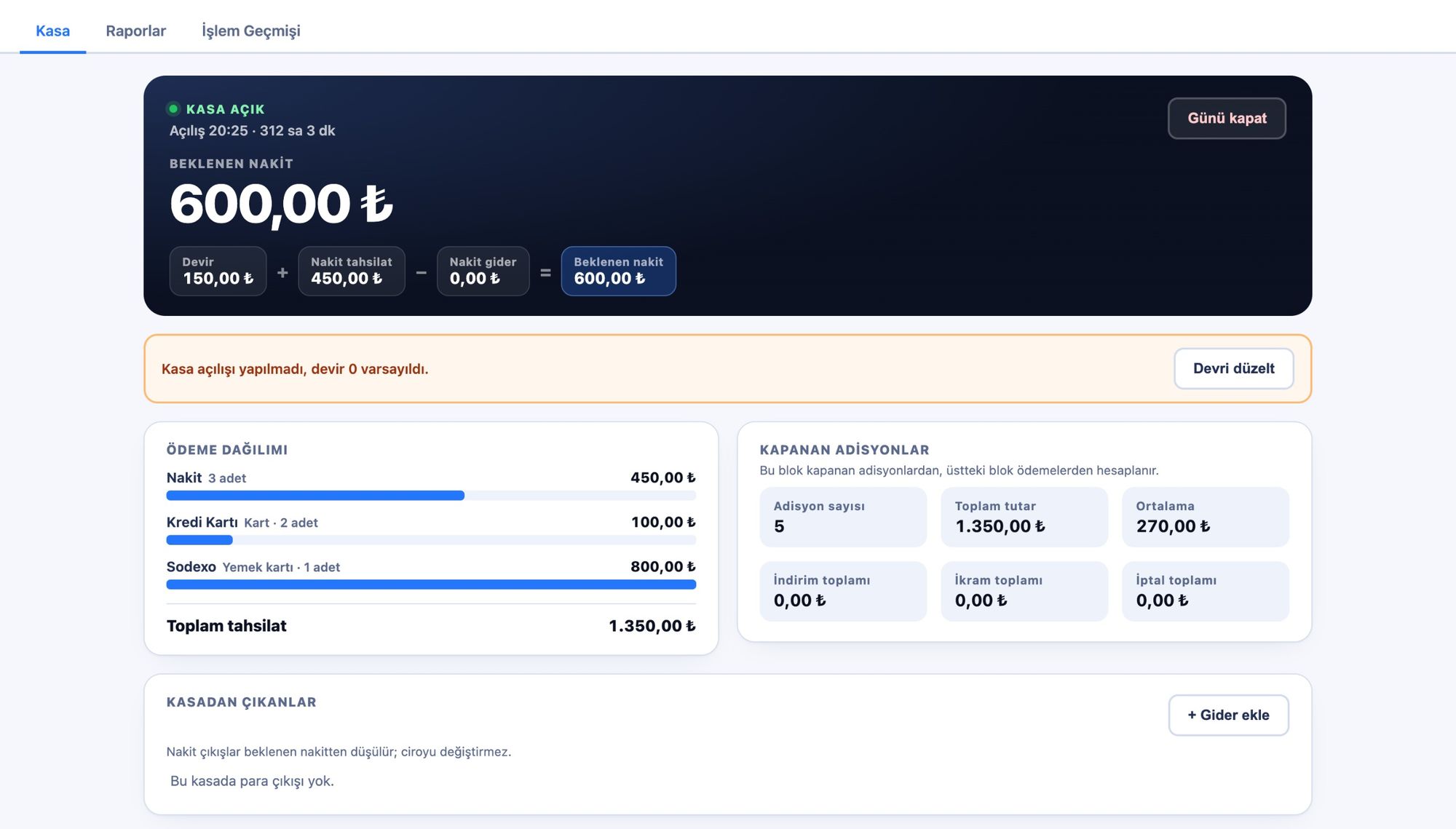Click the 'KAPANAN ADİSYONLAR' heading
Viewport: 1456px width, 829px height.
click(844, 450)
